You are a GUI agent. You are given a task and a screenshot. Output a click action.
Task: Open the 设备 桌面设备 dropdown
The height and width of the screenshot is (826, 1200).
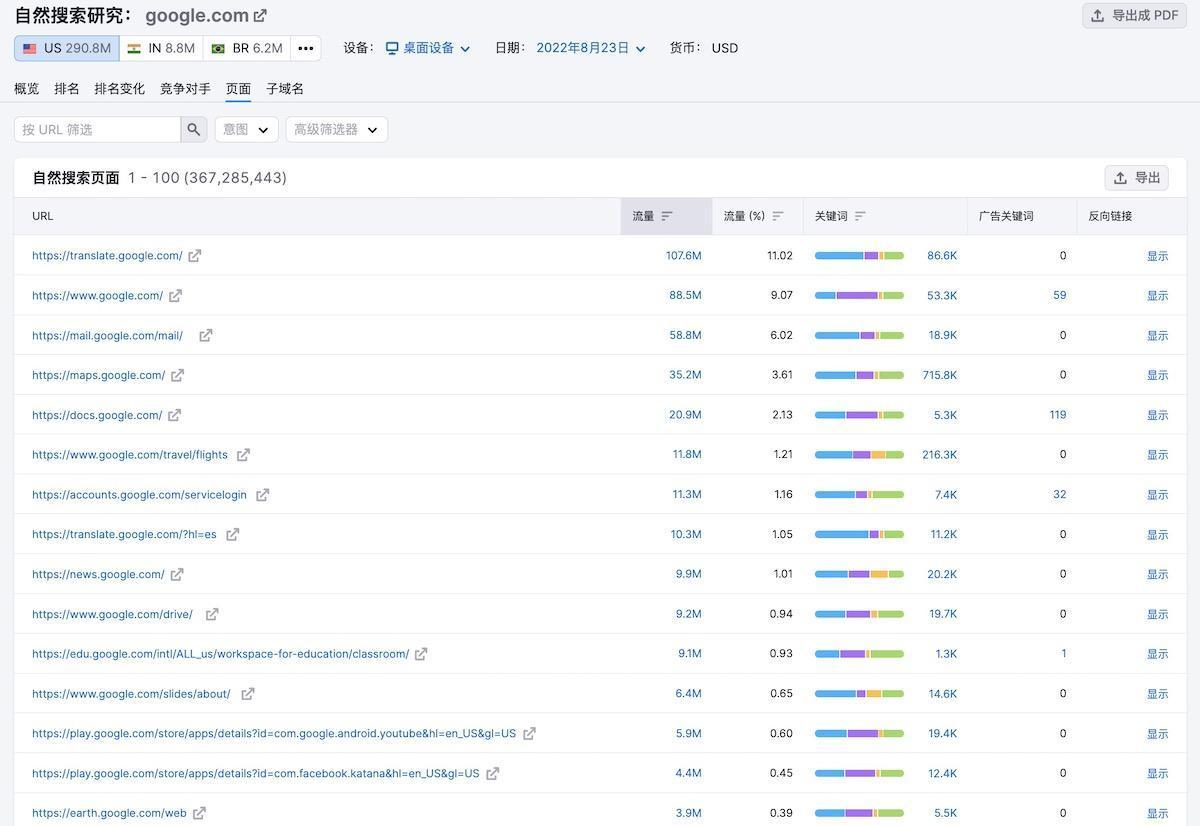[428, 48]
